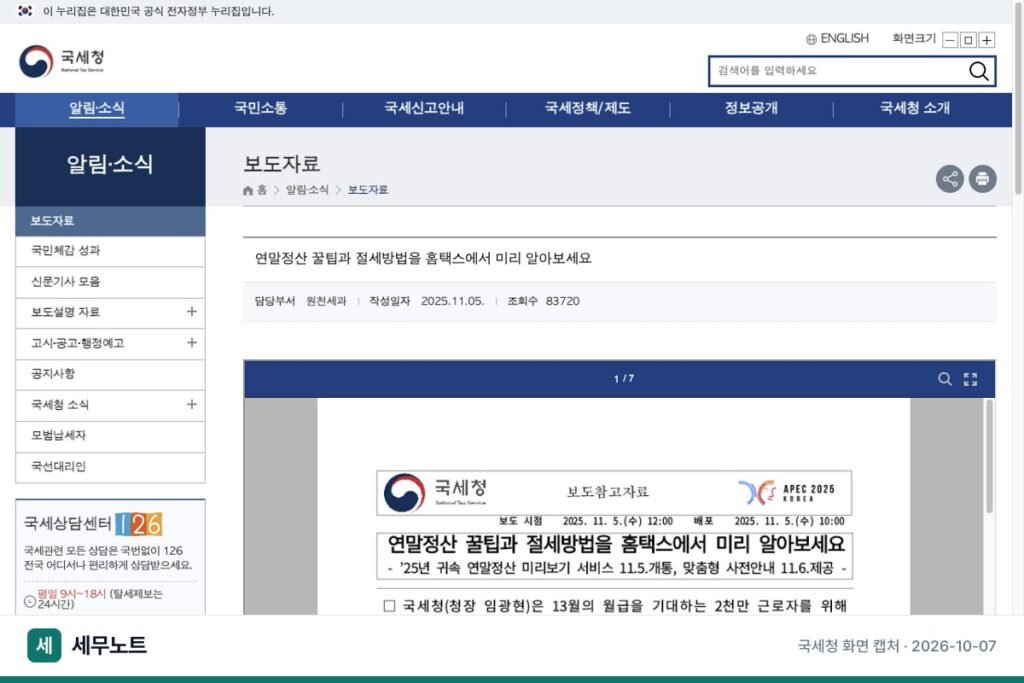The width and height of the screenshot is (1024, 683).
Task: Click the document viewer vertical scrollbar
Action: pyautogui.click(x=989, y=457)
